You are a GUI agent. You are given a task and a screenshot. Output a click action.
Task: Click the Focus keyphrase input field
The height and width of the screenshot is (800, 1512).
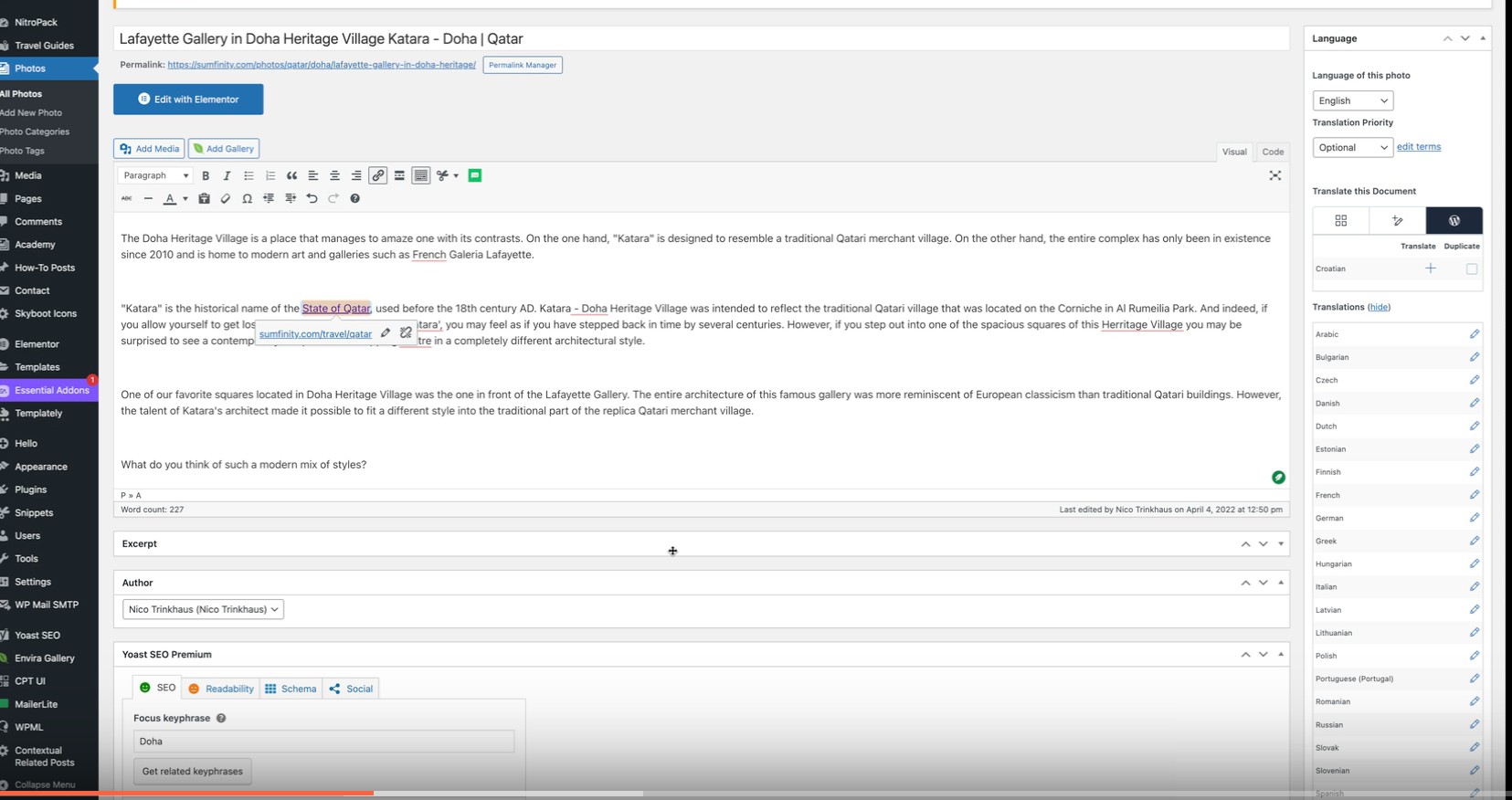pyautogui.click(x=323, y=742)
